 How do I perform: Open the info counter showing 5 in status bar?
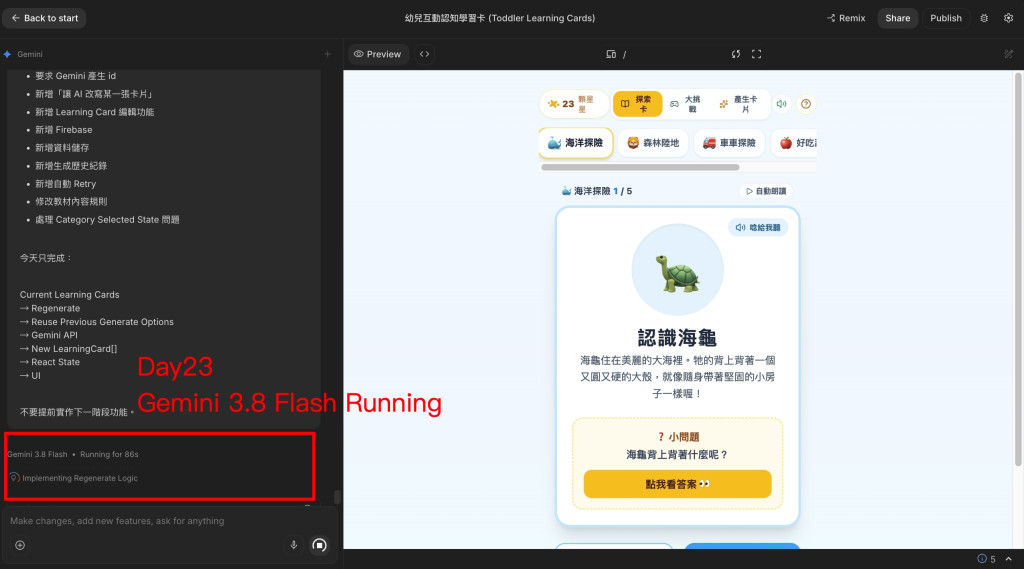click(986, 559)
